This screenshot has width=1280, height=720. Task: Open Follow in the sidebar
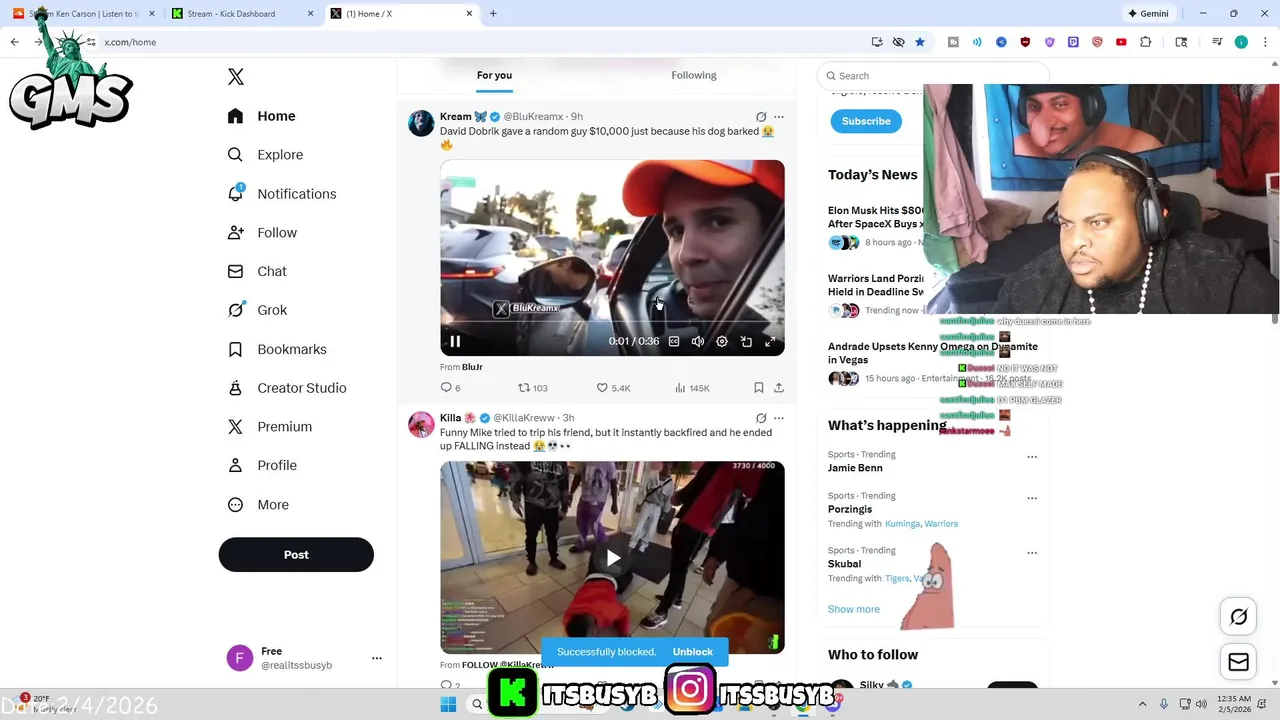(x=263, y=233)
